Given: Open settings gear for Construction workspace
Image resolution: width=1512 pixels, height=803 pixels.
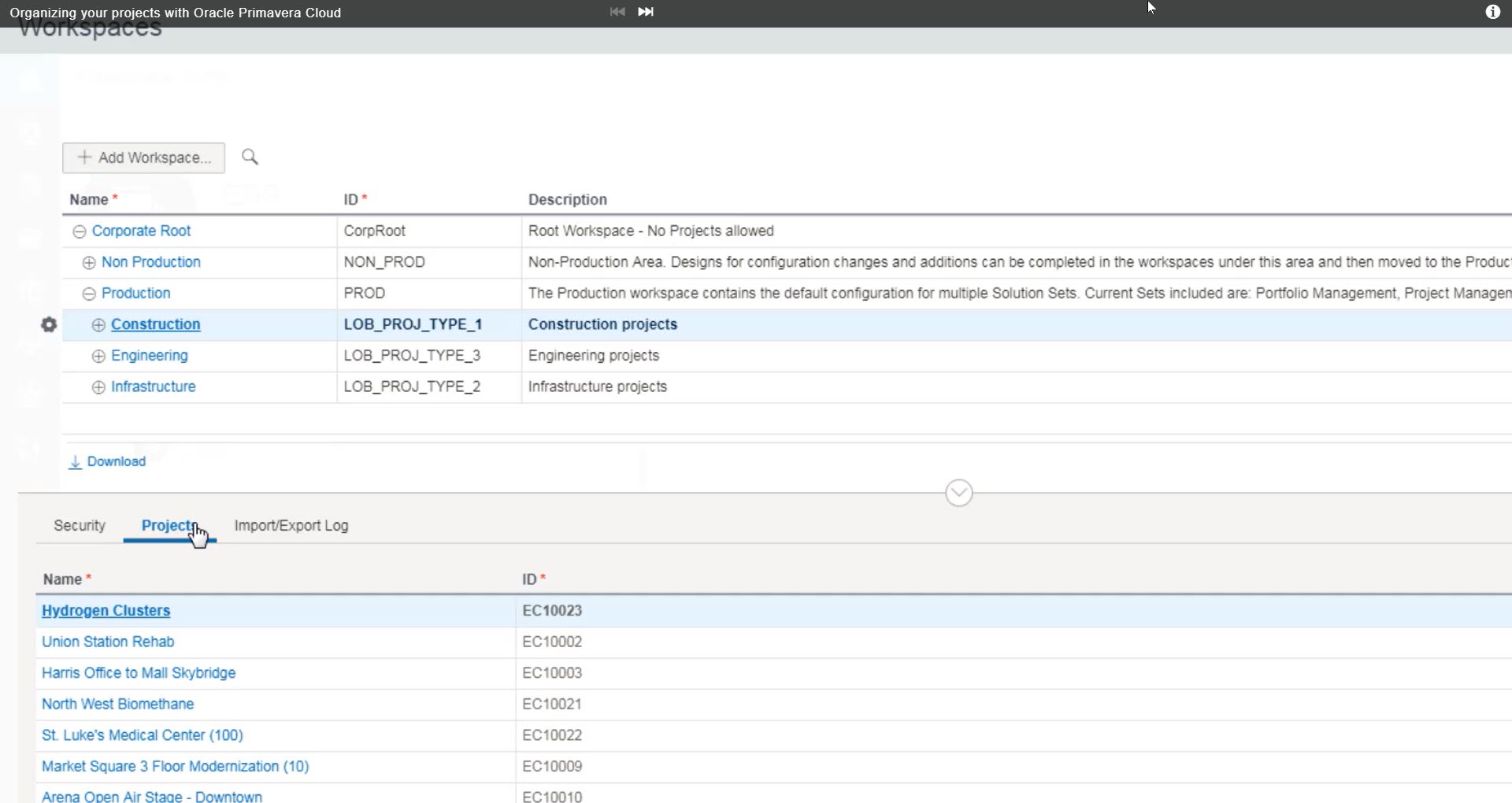Looking at the screenshot, I should 48,324.
